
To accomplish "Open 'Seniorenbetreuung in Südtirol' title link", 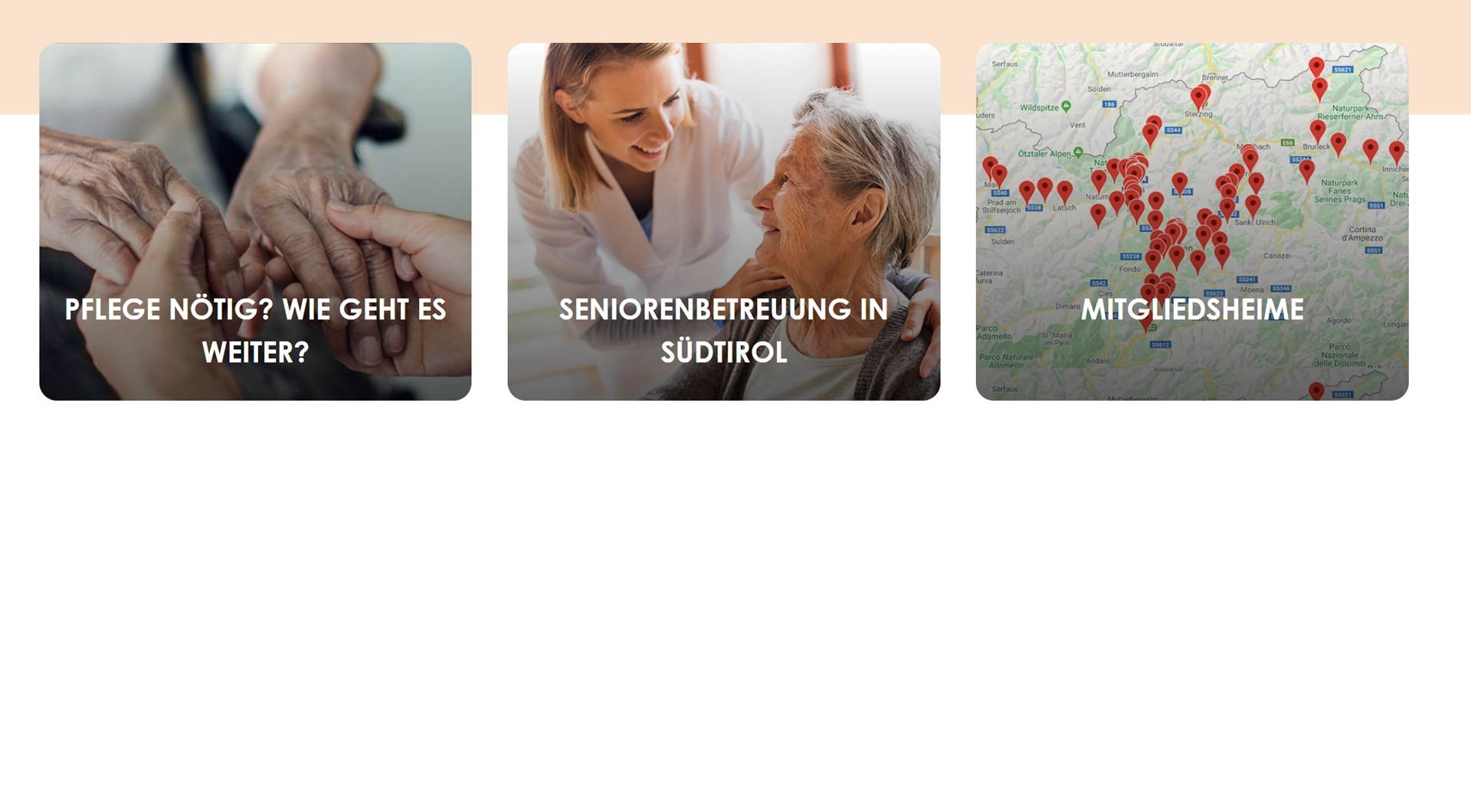I will click(x=723, y=331).
